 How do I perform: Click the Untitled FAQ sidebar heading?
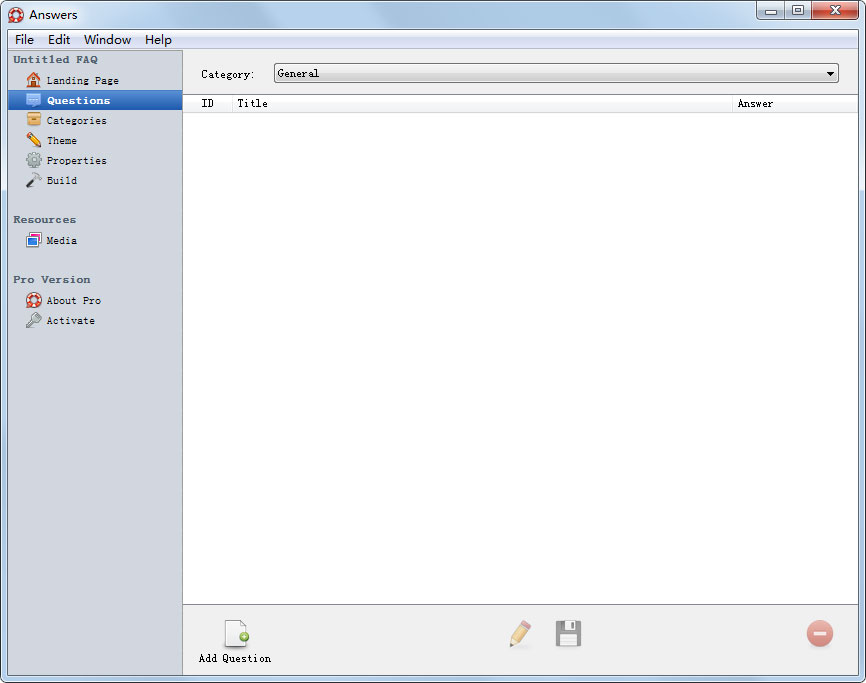pos(55,60)
